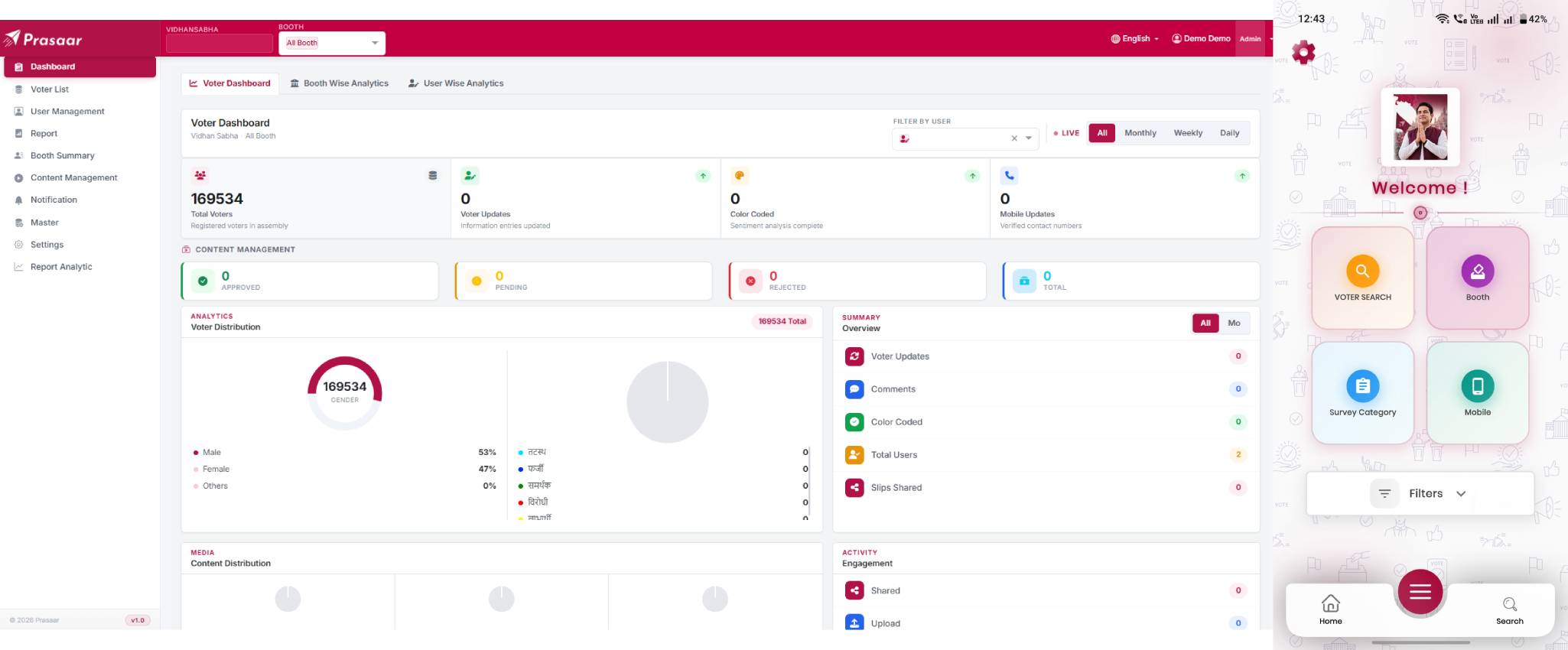Expand the Filters panel in mobile app
The image size is (1568, 650).
click(x=1420, y=493)
